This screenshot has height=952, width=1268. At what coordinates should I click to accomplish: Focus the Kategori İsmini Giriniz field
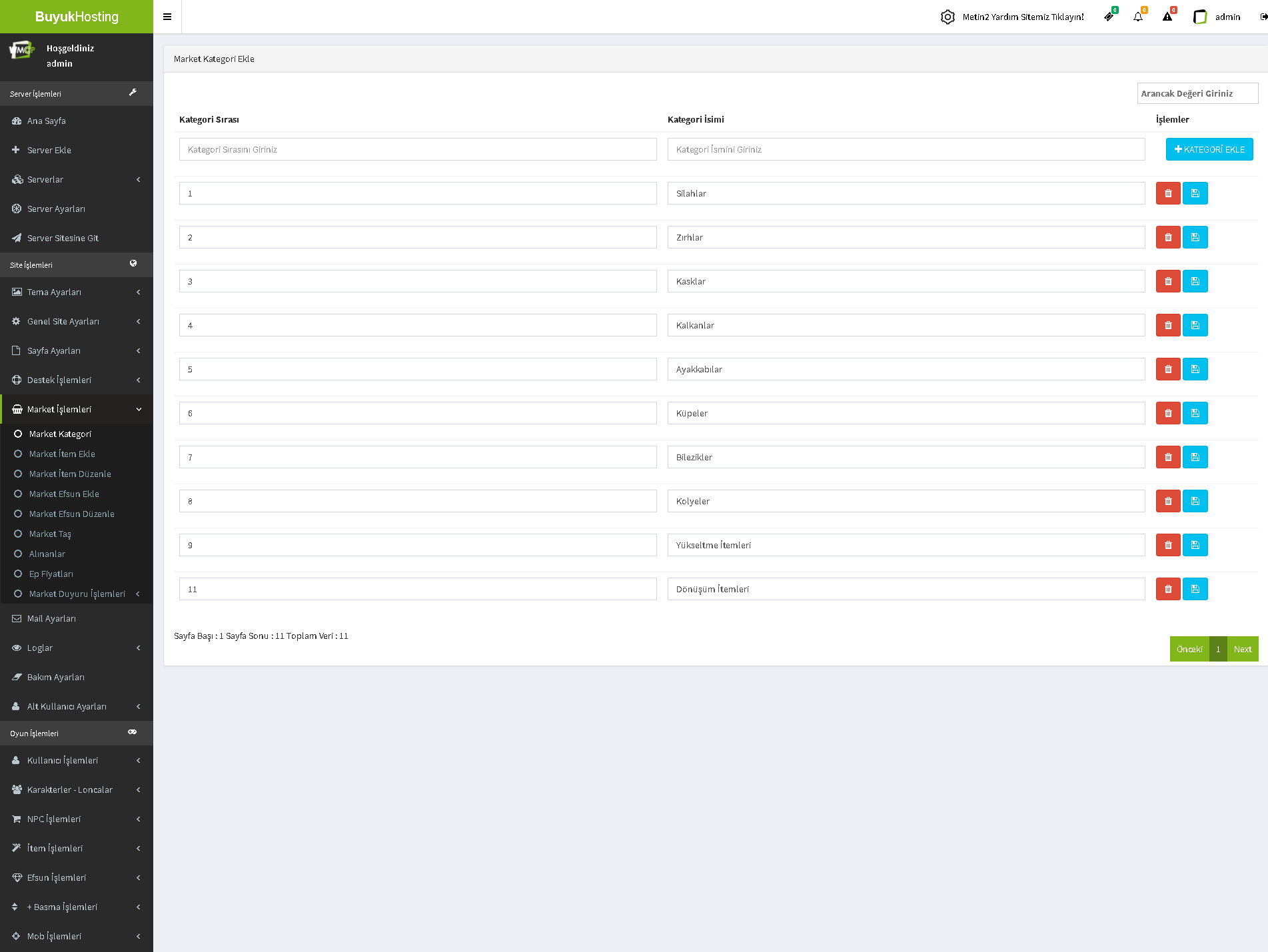[906, 149]
